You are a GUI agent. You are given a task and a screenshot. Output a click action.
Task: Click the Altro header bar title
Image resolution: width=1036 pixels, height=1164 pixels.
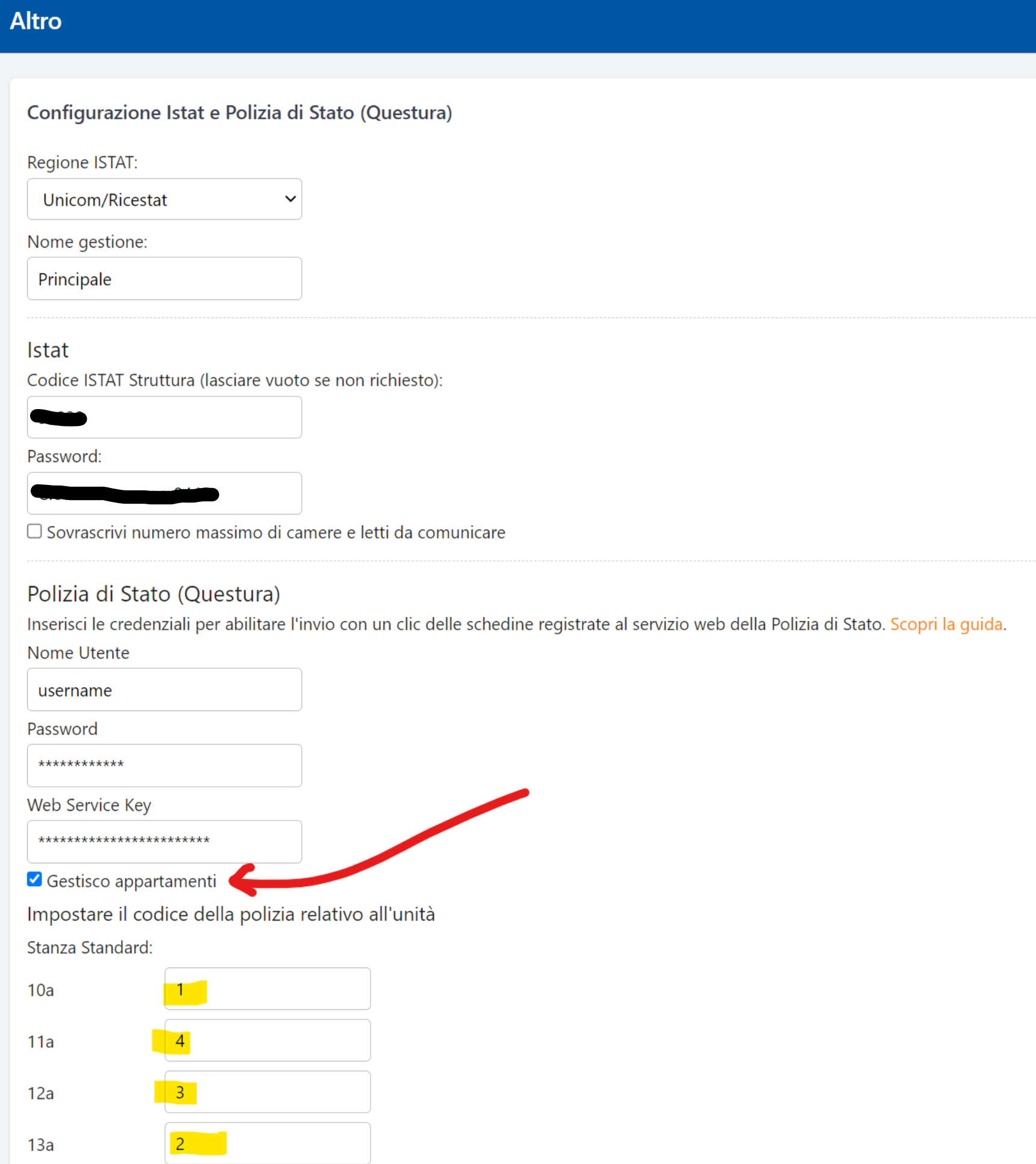coord(36,21)
